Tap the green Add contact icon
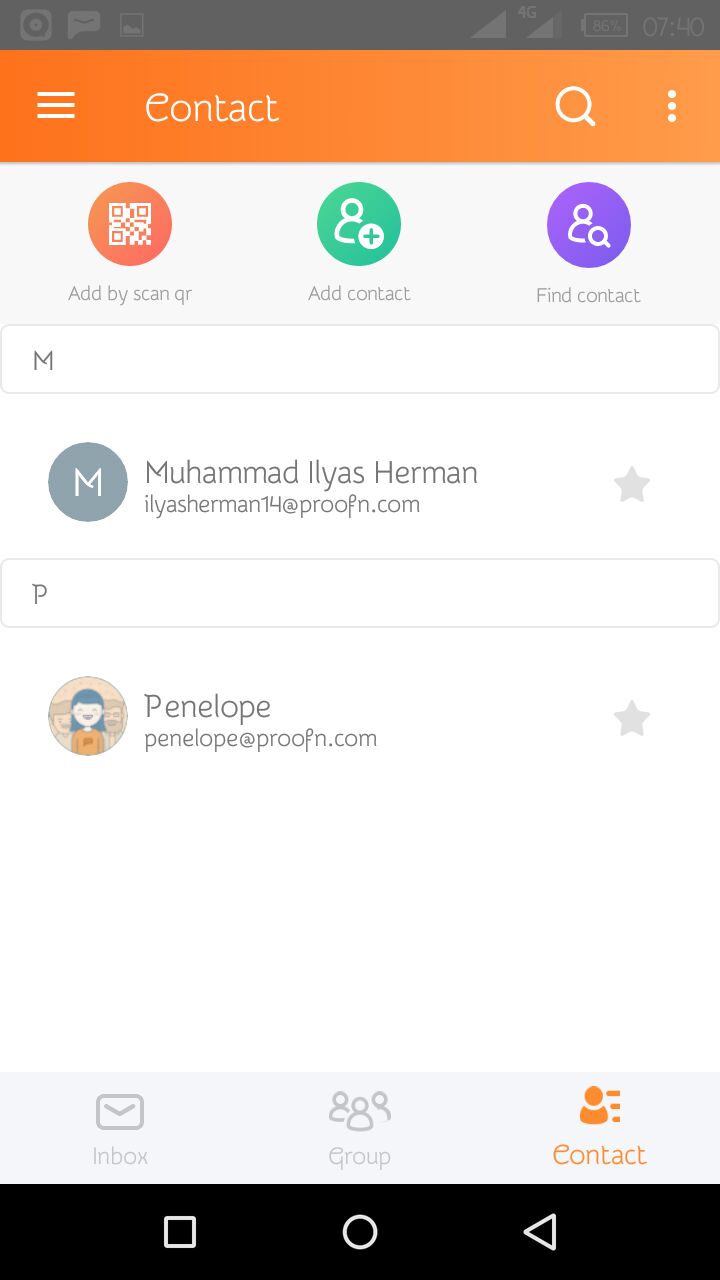The height and width of the screenshot is (1280, 720). [359, 225]
